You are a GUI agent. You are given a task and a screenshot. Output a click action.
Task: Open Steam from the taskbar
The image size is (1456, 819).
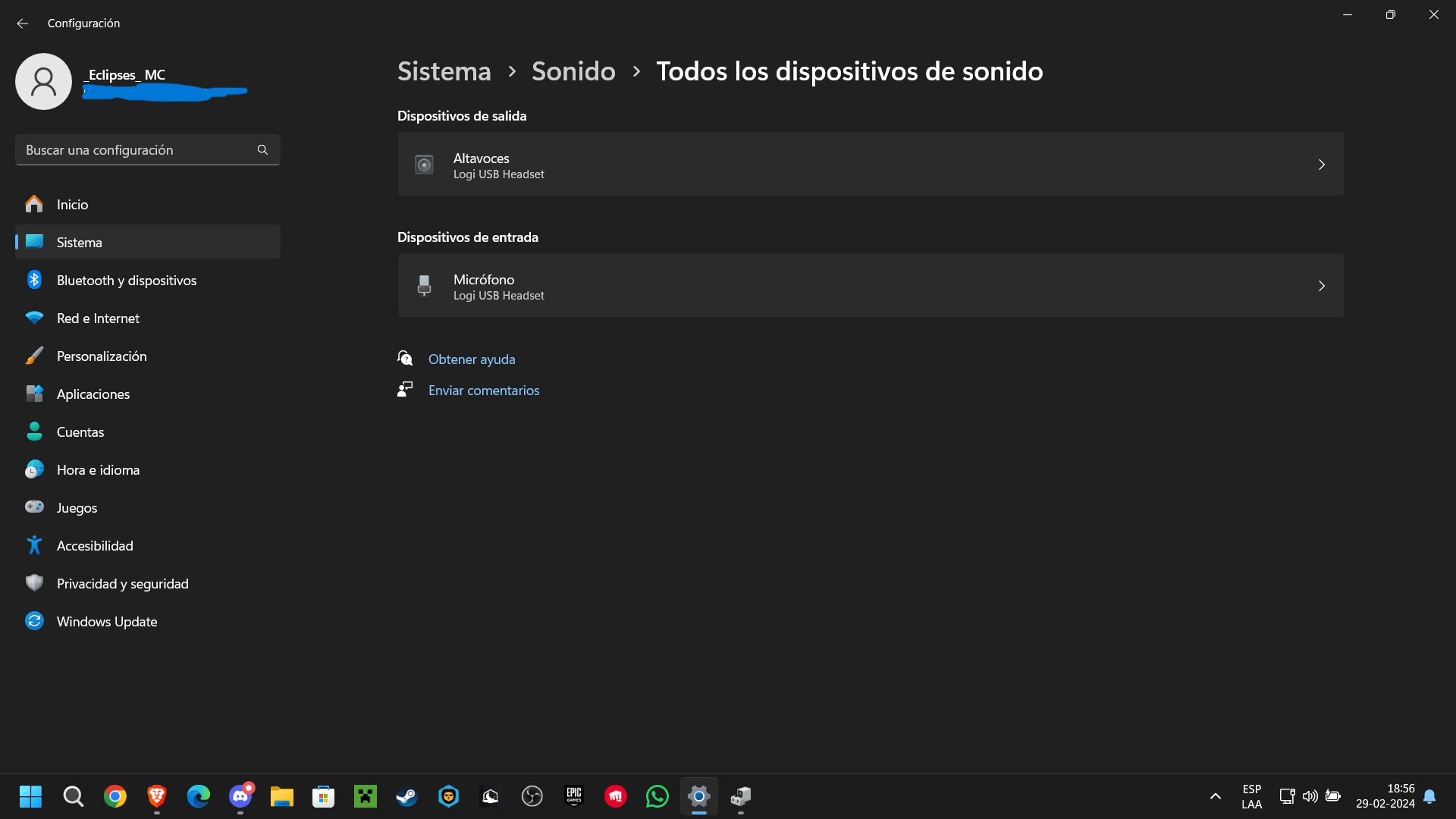tap(406, 796)
